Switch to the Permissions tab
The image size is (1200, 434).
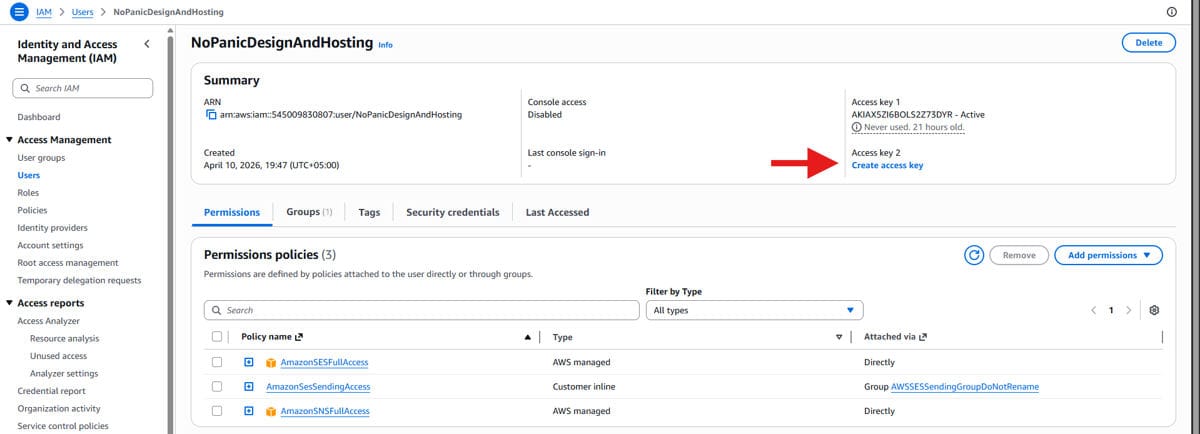(232, 212)
